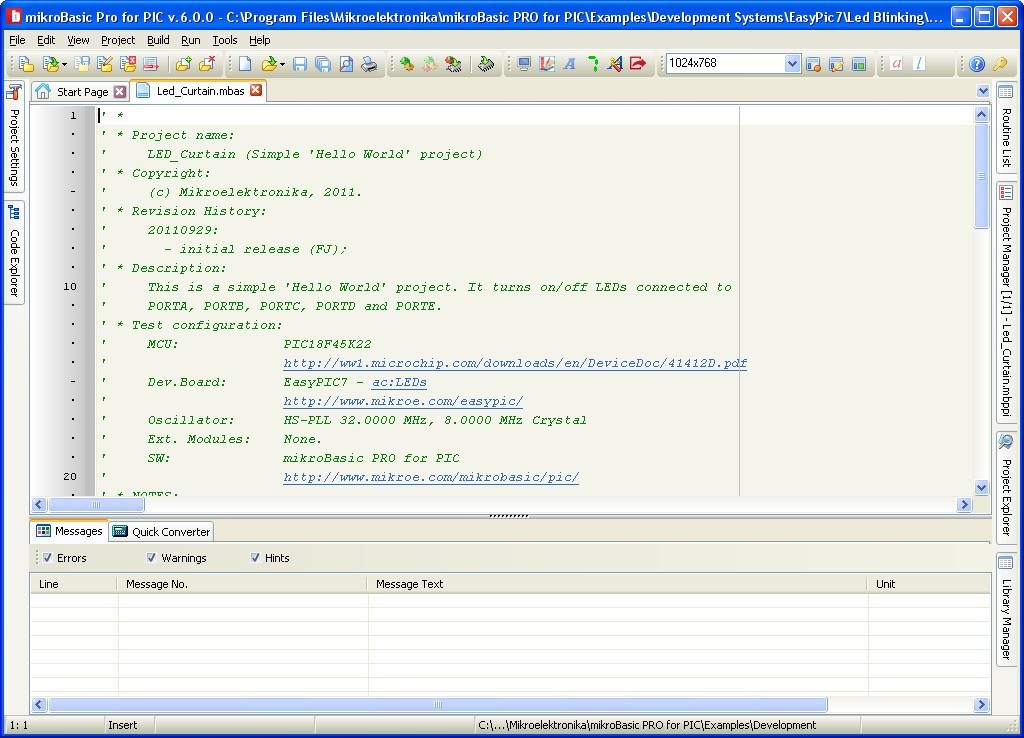Open the terminal monitor icon
The image size is (1024, 738).
point(524,63)
